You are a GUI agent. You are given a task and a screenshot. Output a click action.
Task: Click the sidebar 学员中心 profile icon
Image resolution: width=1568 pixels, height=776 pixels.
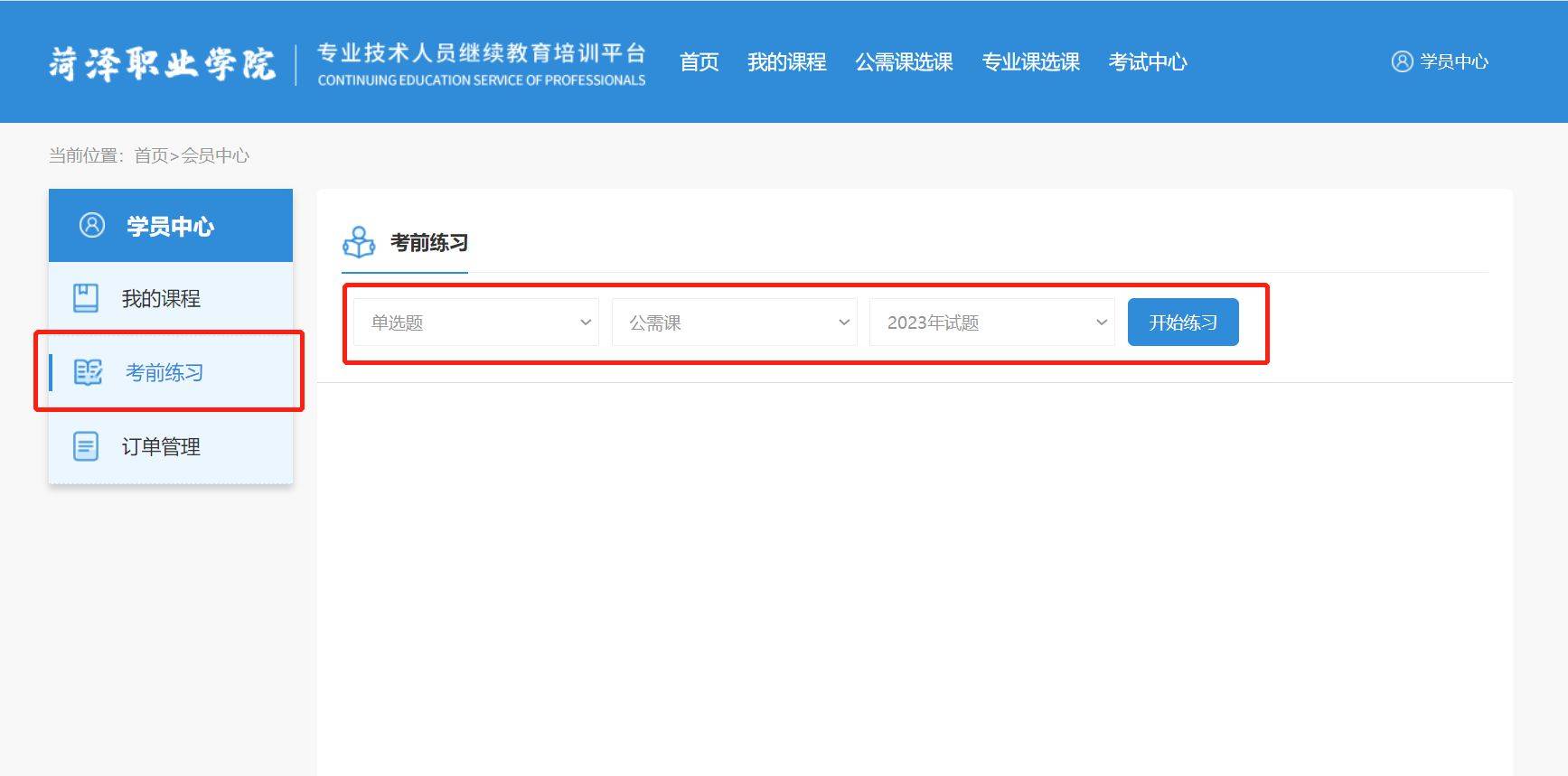tap(92, 225)
